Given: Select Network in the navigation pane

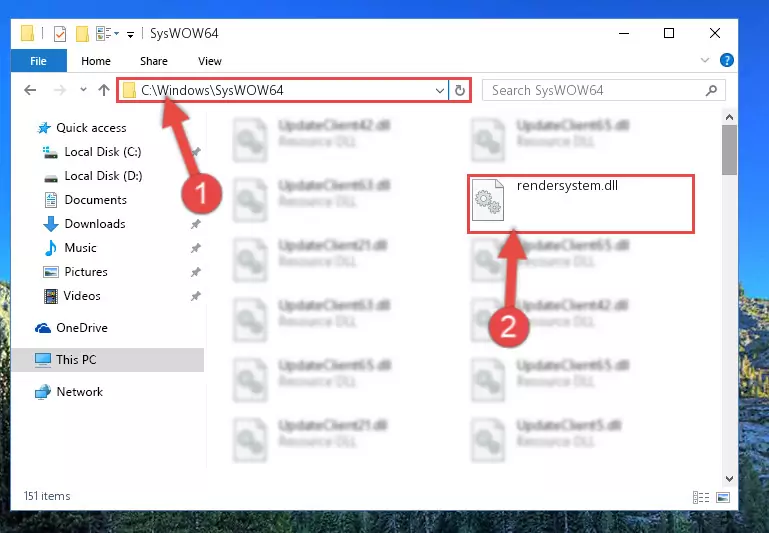Looking at the screenshot, I should [79, 391].
